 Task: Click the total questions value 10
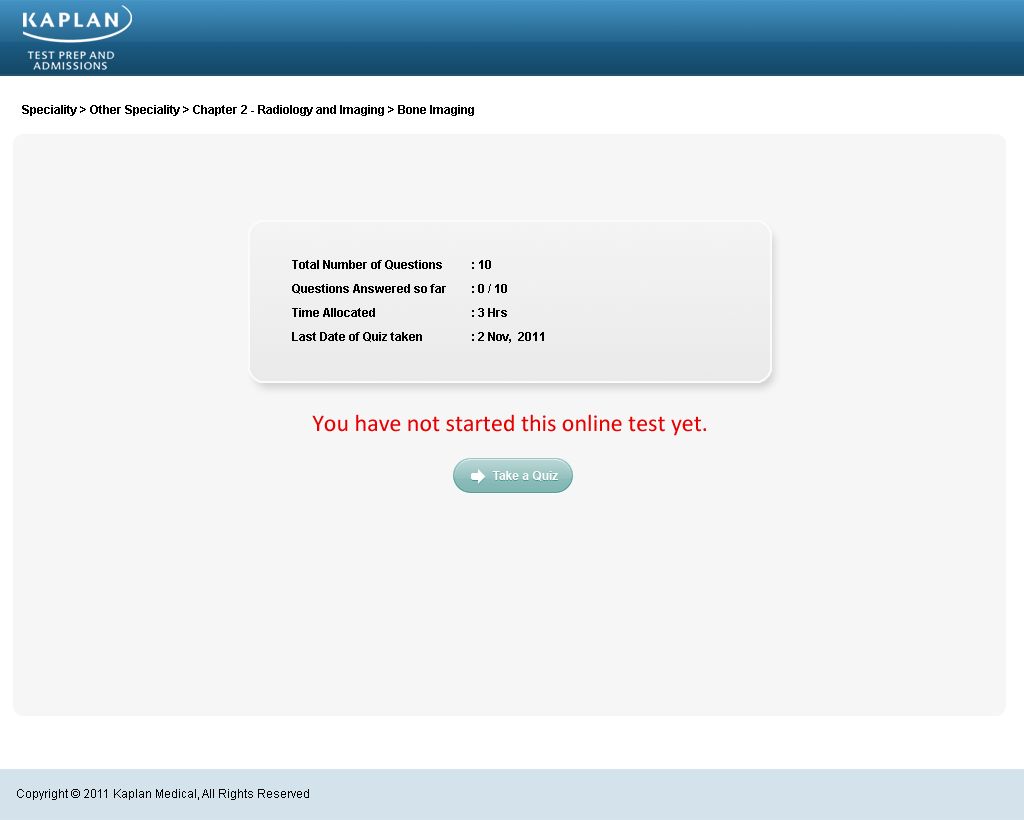coord(484,265)
